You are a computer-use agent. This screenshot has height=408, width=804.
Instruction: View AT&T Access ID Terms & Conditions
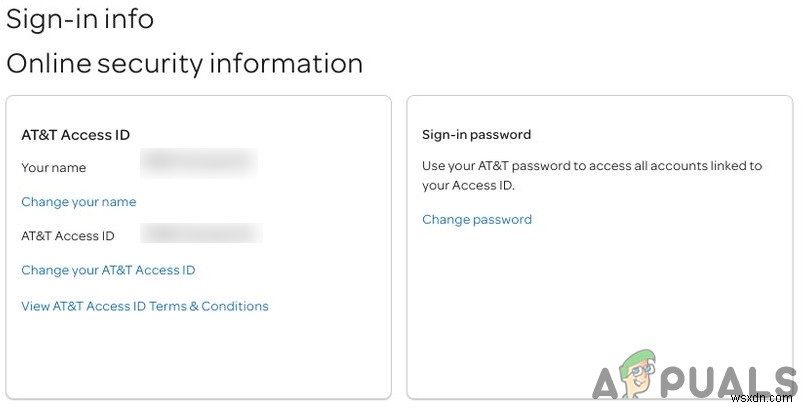(x=145, y=306)
